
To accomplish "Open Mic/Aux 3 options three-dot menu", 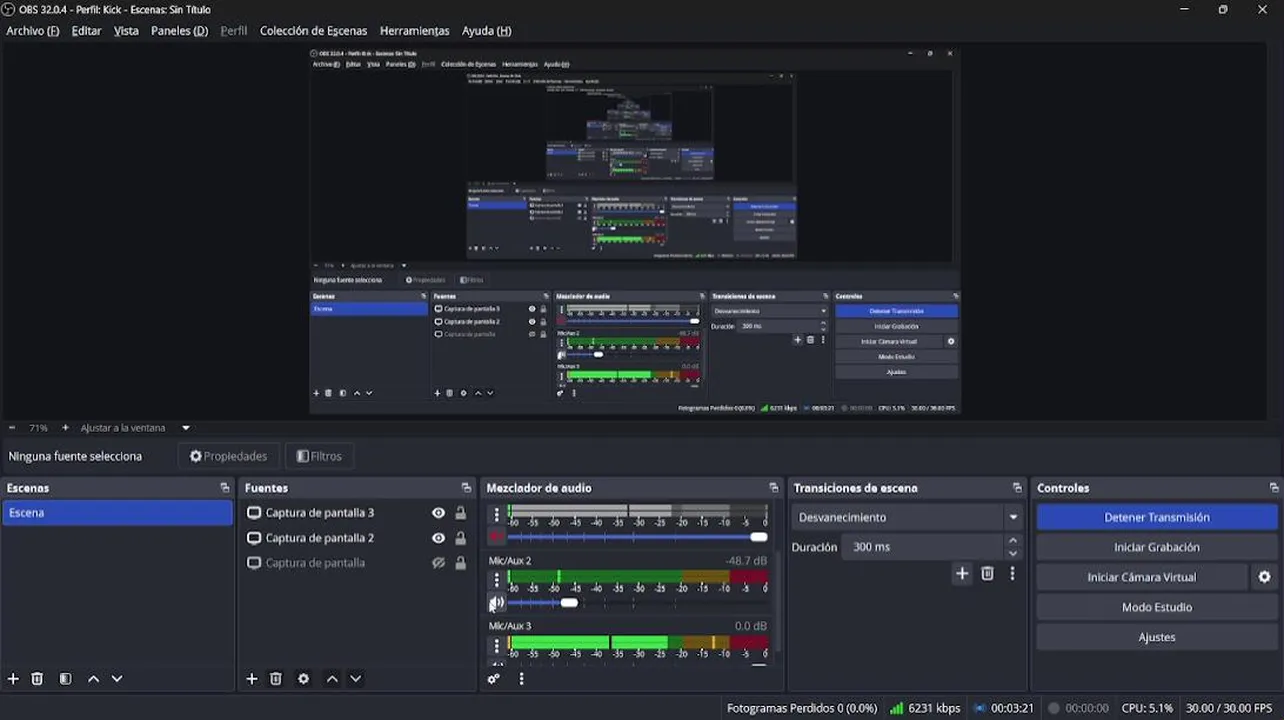I will [496, 646].
